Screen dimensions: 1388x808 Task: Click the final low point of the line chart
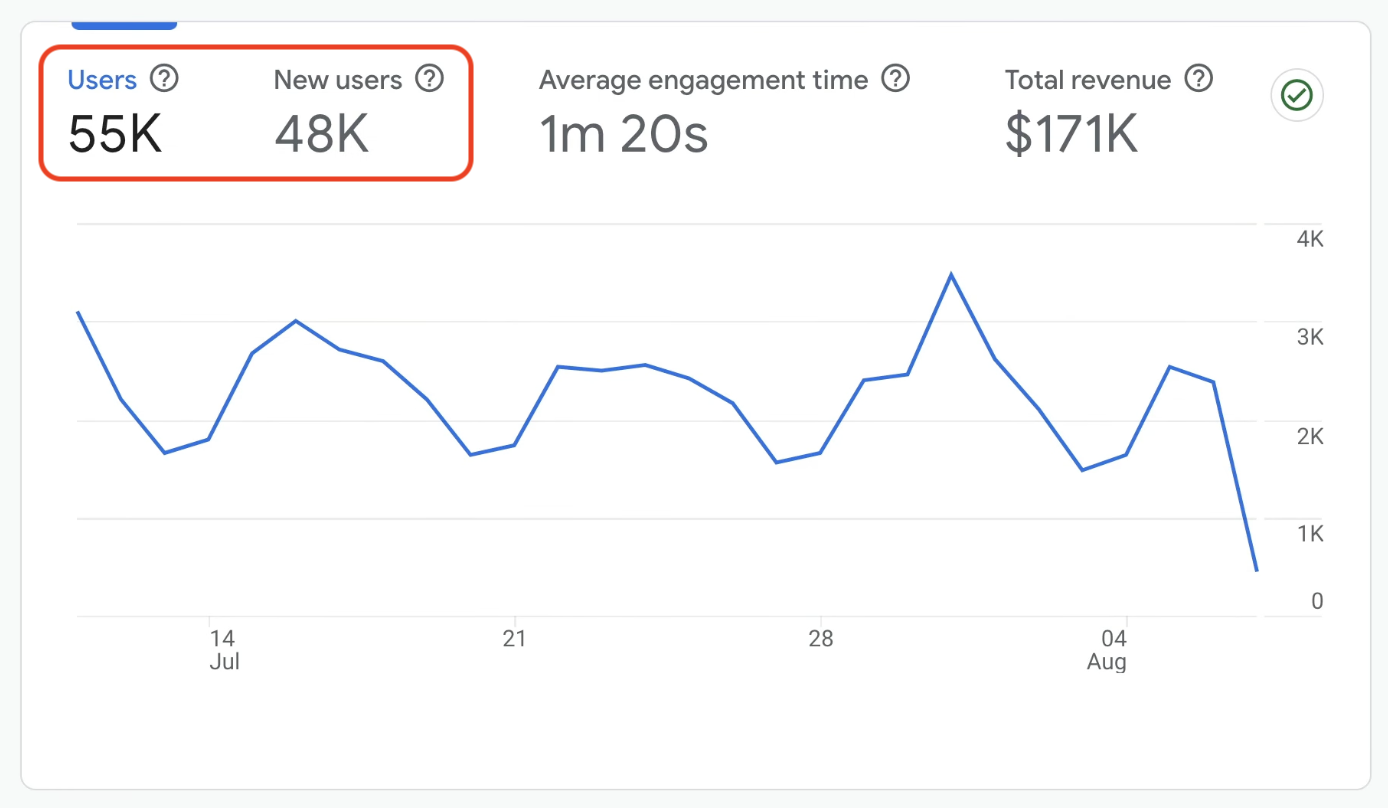point(1256,570)
